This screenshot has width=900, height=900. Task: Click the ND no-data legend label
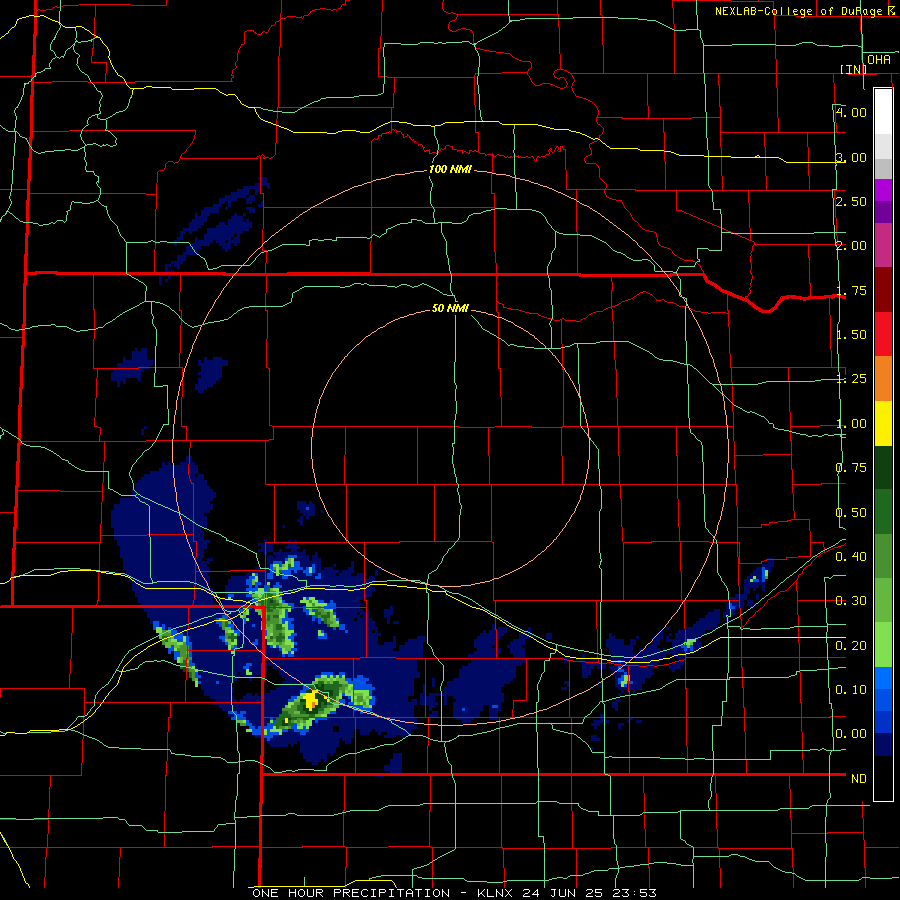859,779
